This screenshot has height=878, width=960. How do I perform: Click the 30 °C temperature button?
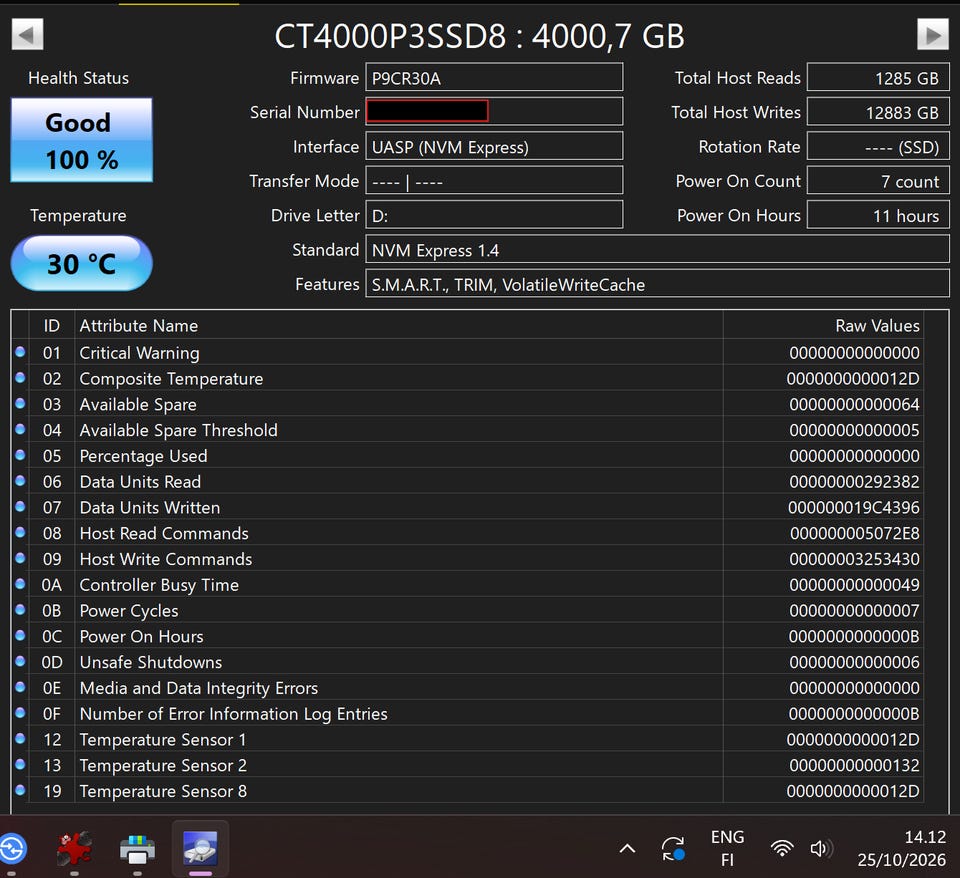tap(81, 263)
